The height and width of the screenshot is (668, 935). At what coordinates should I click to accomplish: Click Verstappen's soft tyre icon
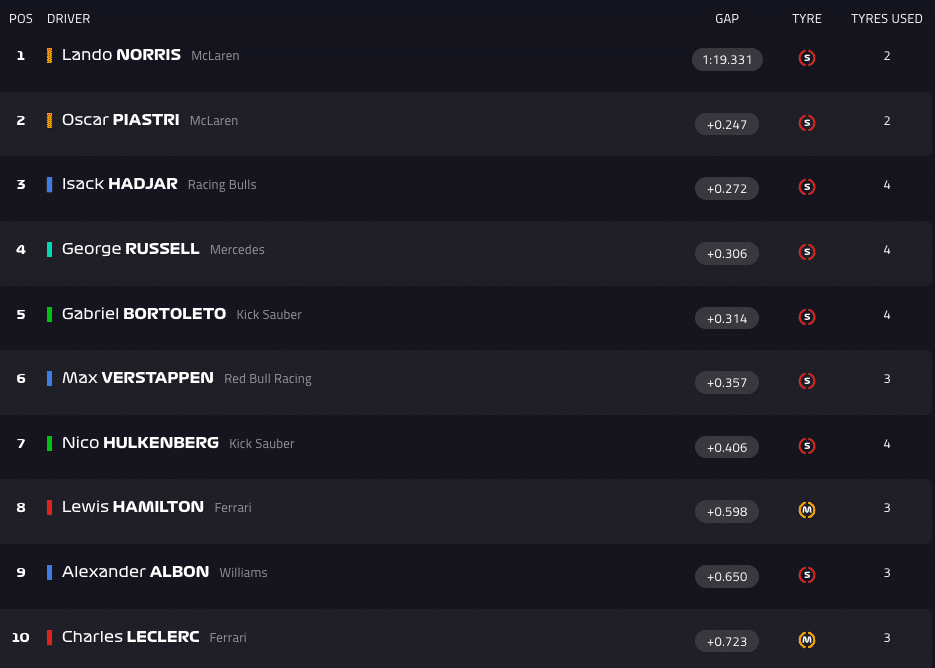(807, 381)
